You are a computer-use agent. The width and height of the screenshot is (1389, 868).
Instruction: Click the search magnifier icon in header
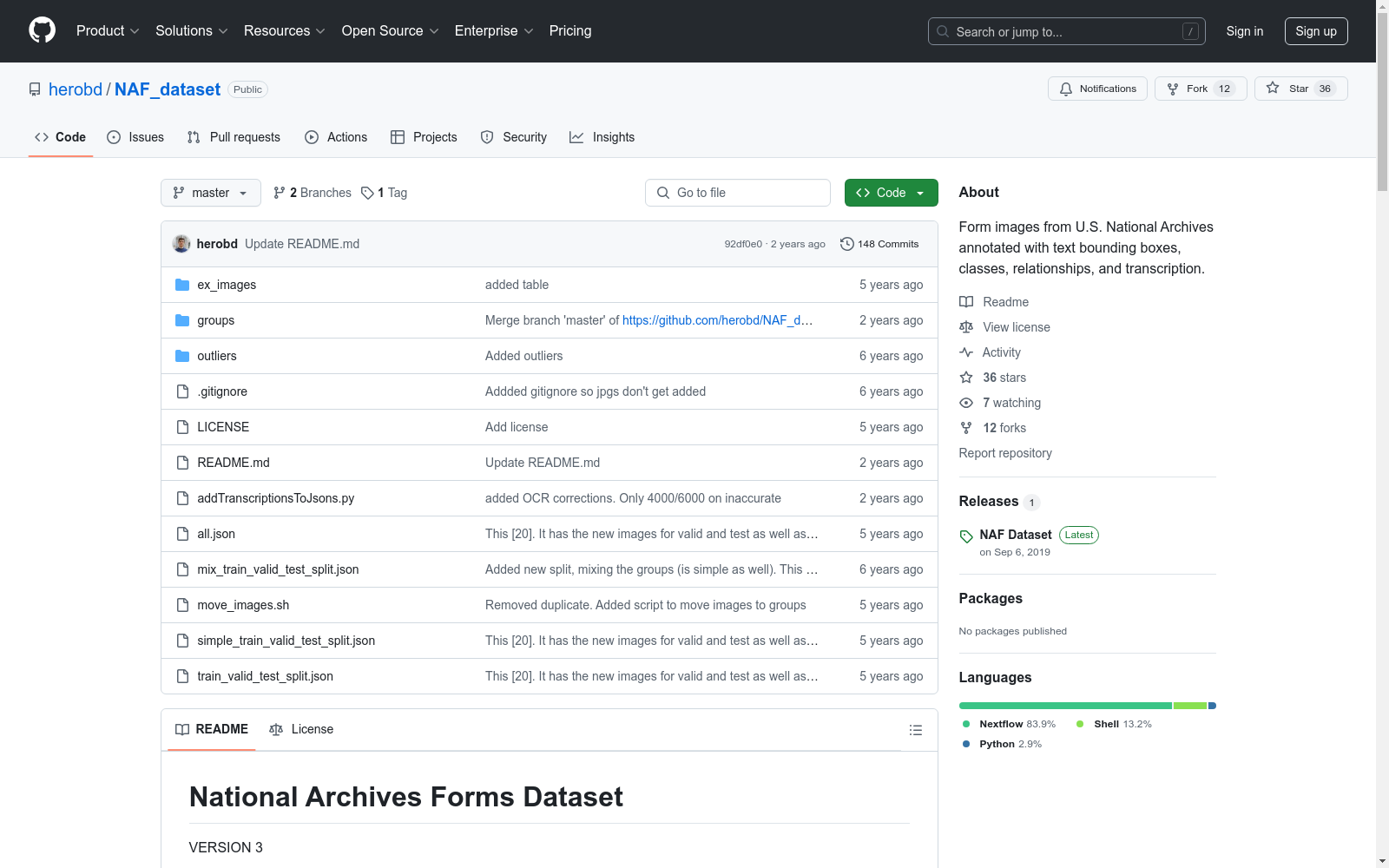pyautogui.click(x=943, y=31)
